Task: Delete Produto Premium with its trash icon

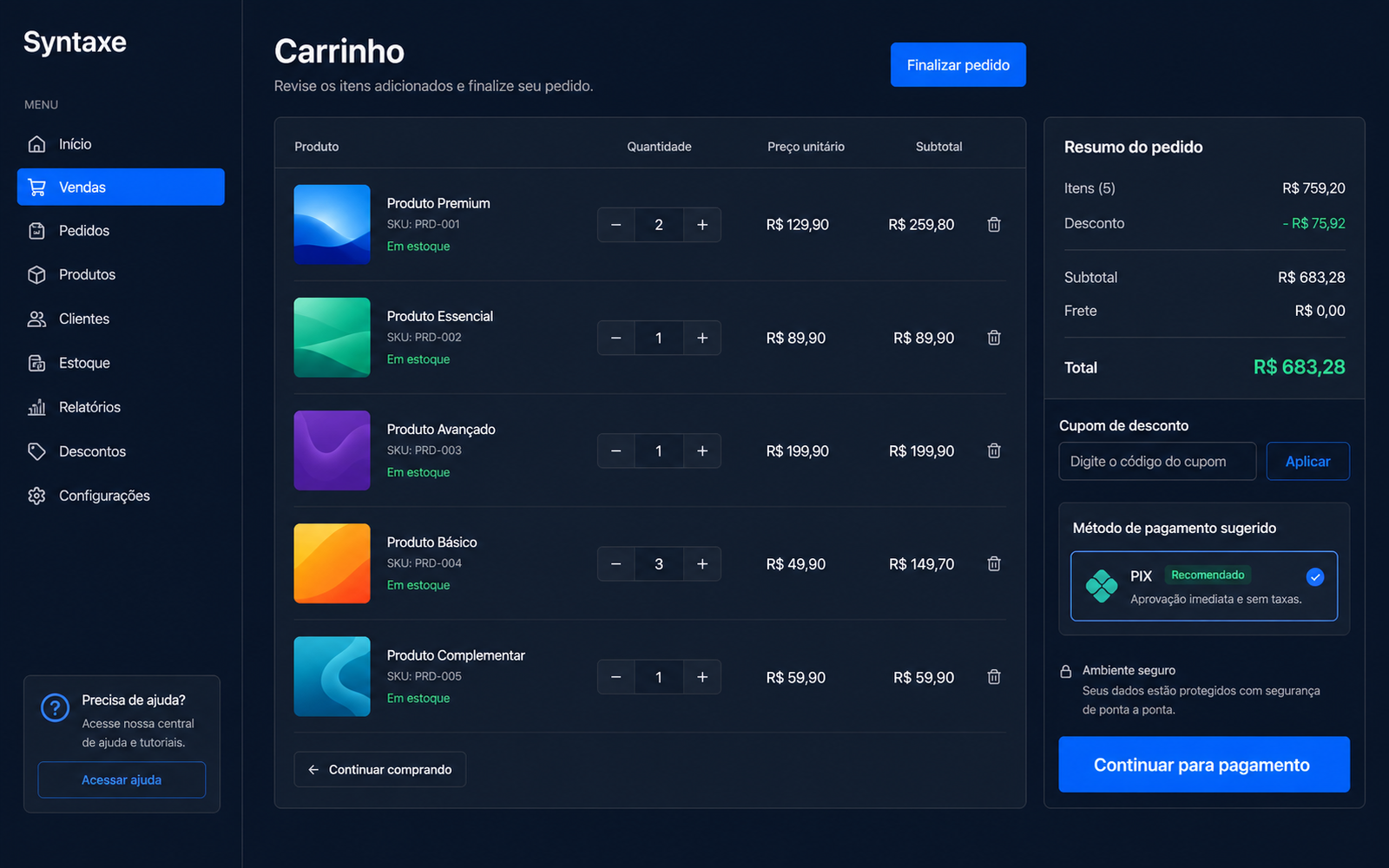Action: click(994, 225)
